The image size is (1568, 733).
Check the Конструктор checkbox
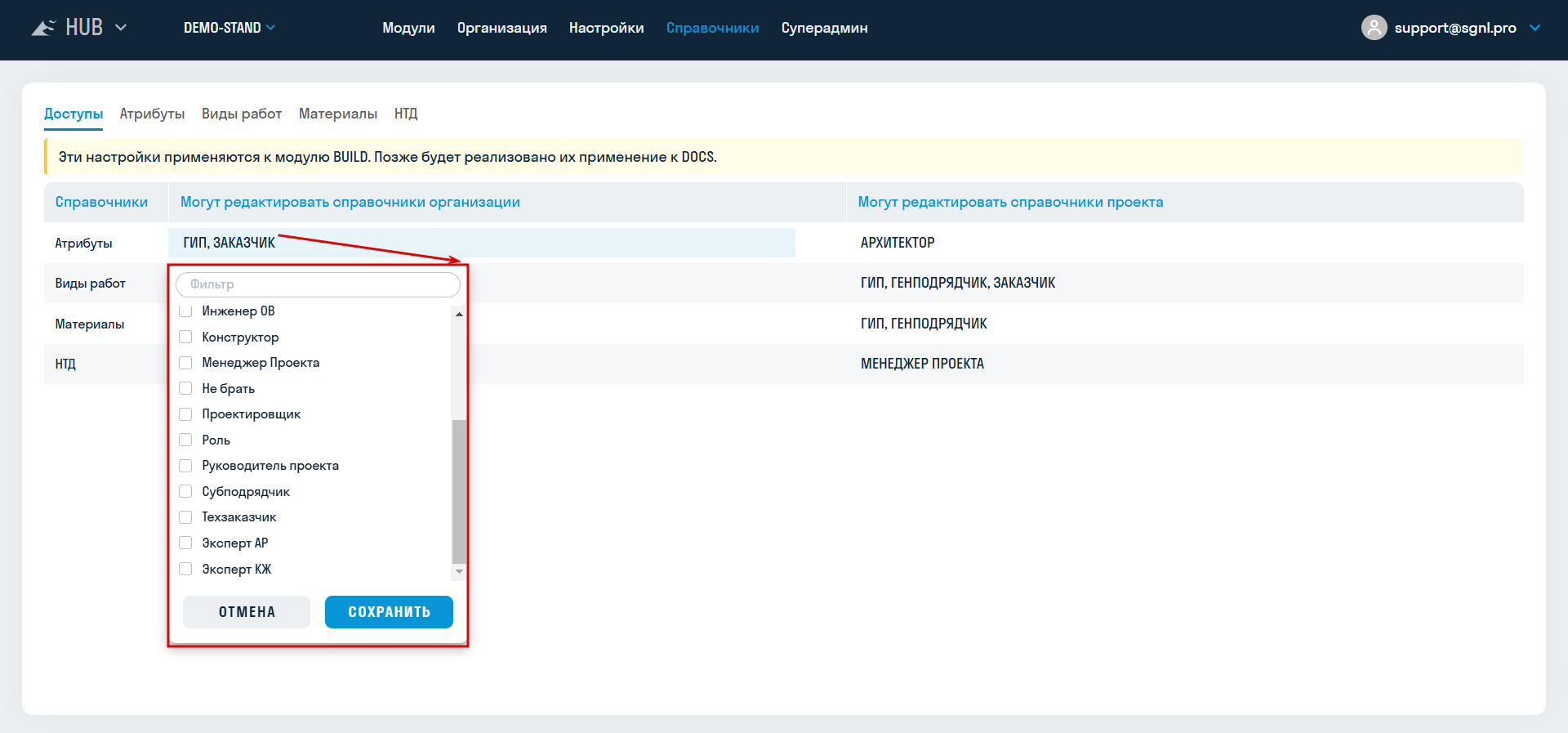(x=185, y=337)
